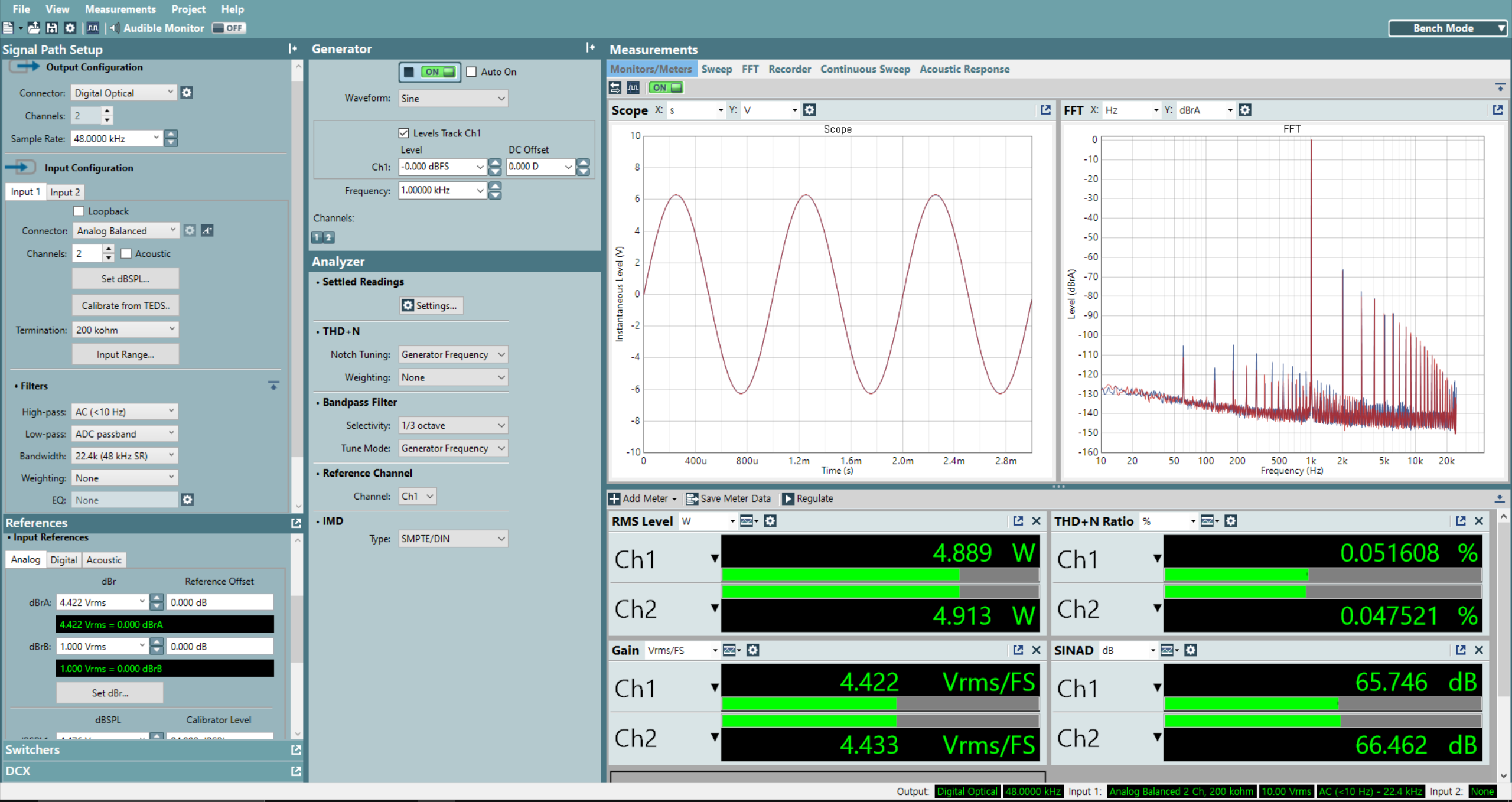Click the save project toolbar icon
Image resolution: width=1512 pixels, height=802 pixels.
point(52,28)
